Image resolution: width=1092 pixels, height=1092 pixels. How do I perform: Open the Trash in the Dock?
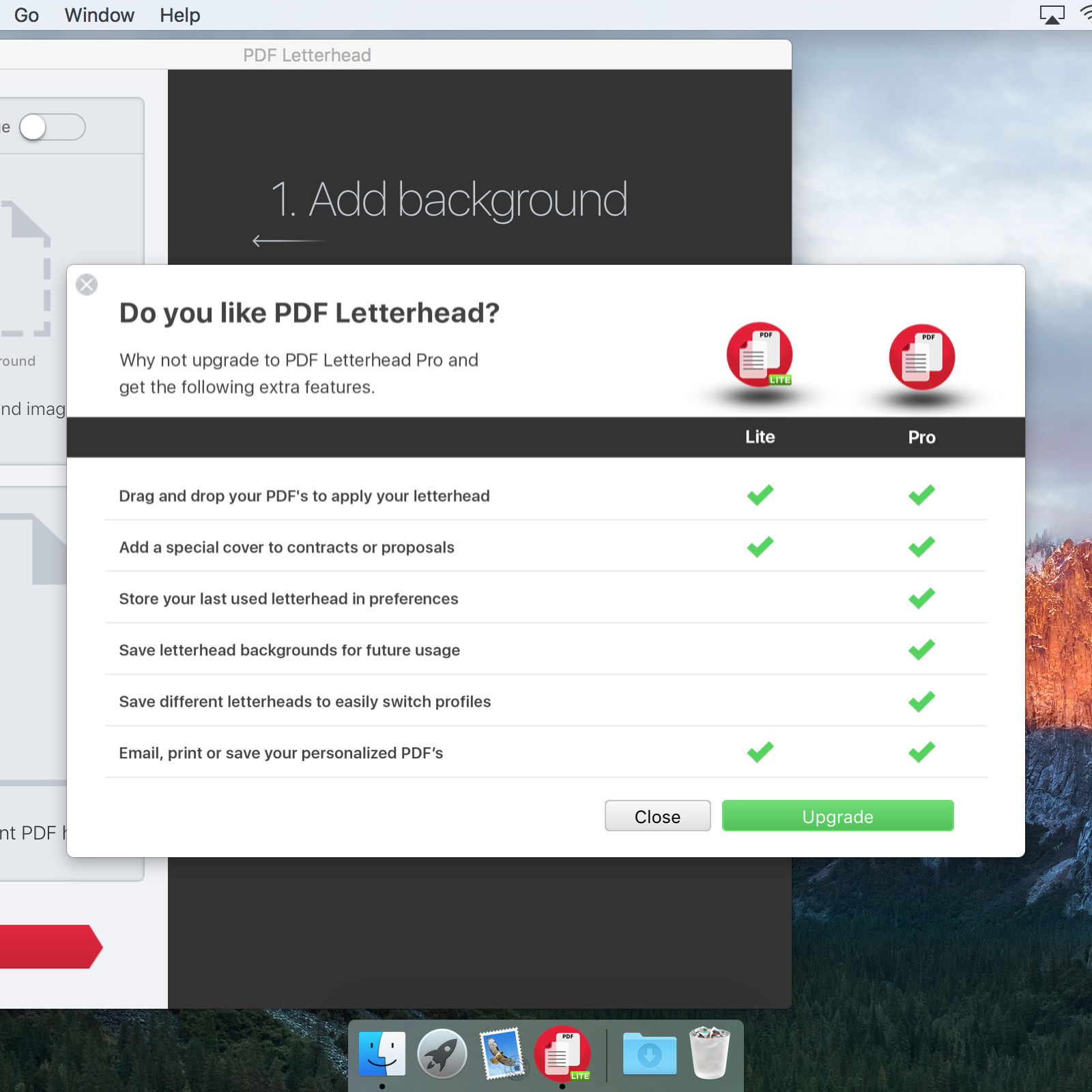point(710,1053)
